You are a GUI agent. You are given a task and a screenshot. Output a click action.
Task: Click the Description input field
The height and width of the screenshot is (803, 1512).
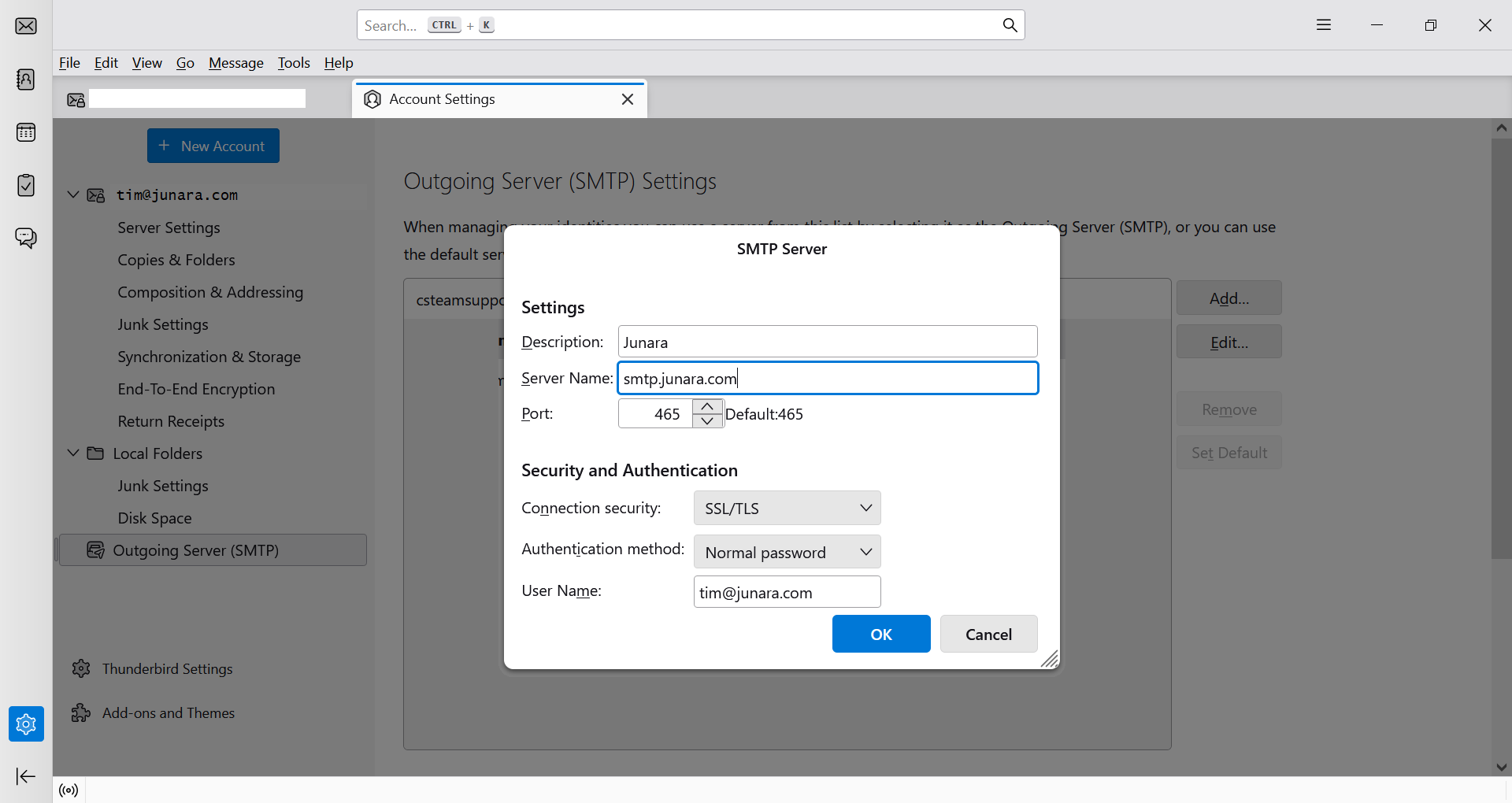point(828,342)
